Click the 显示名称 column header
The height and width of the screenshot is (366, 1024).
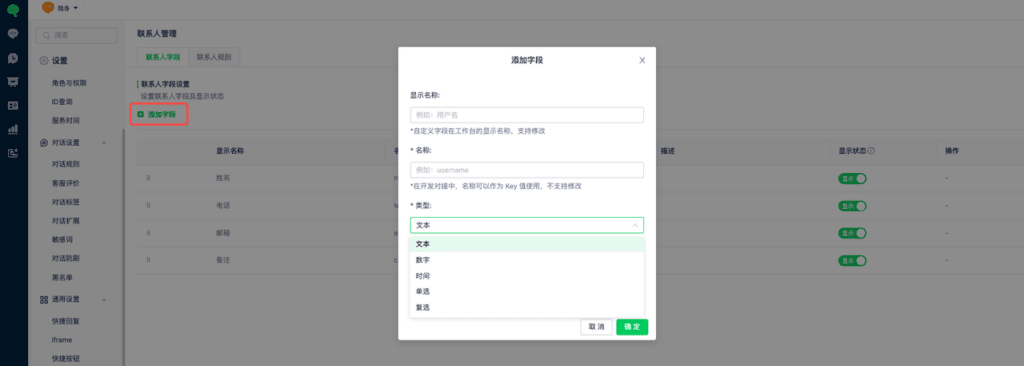[230, 150]
